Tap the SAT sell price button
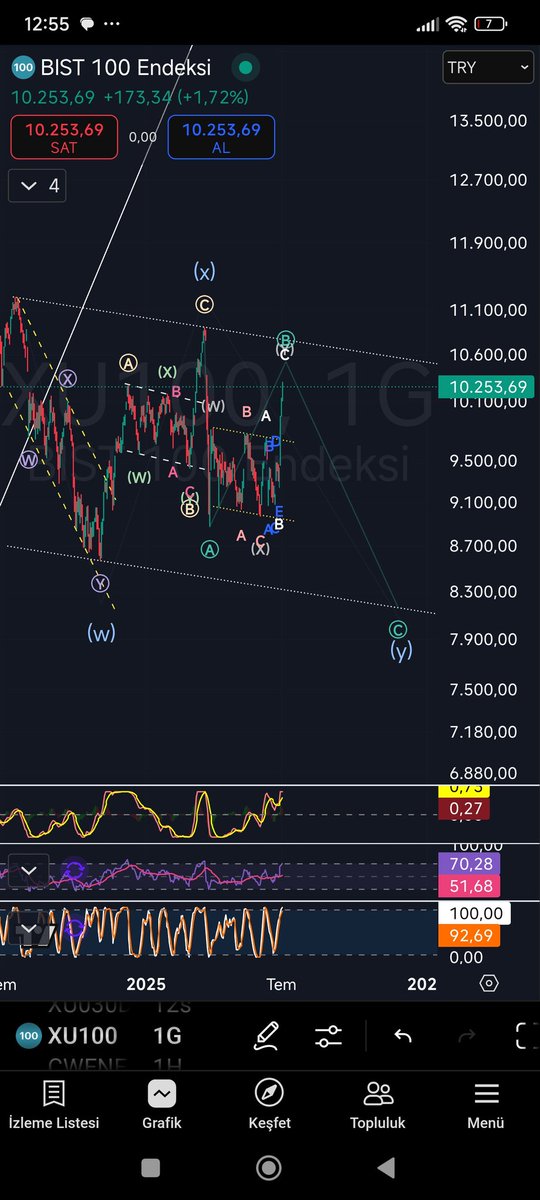Viewport: 540px width, 1200px height. point(64,137)
